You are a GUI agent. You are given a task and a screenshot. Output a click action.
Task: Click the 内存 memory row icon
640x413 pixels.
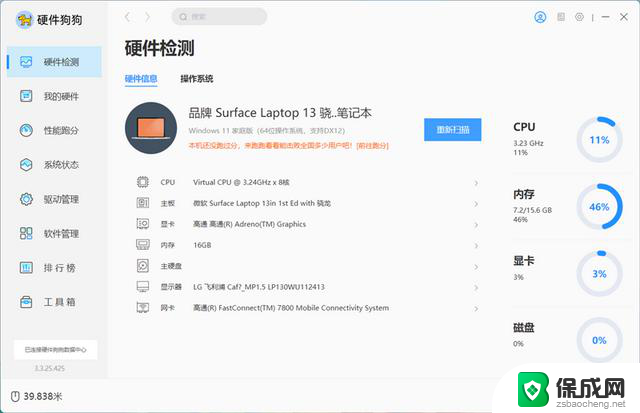142,245
